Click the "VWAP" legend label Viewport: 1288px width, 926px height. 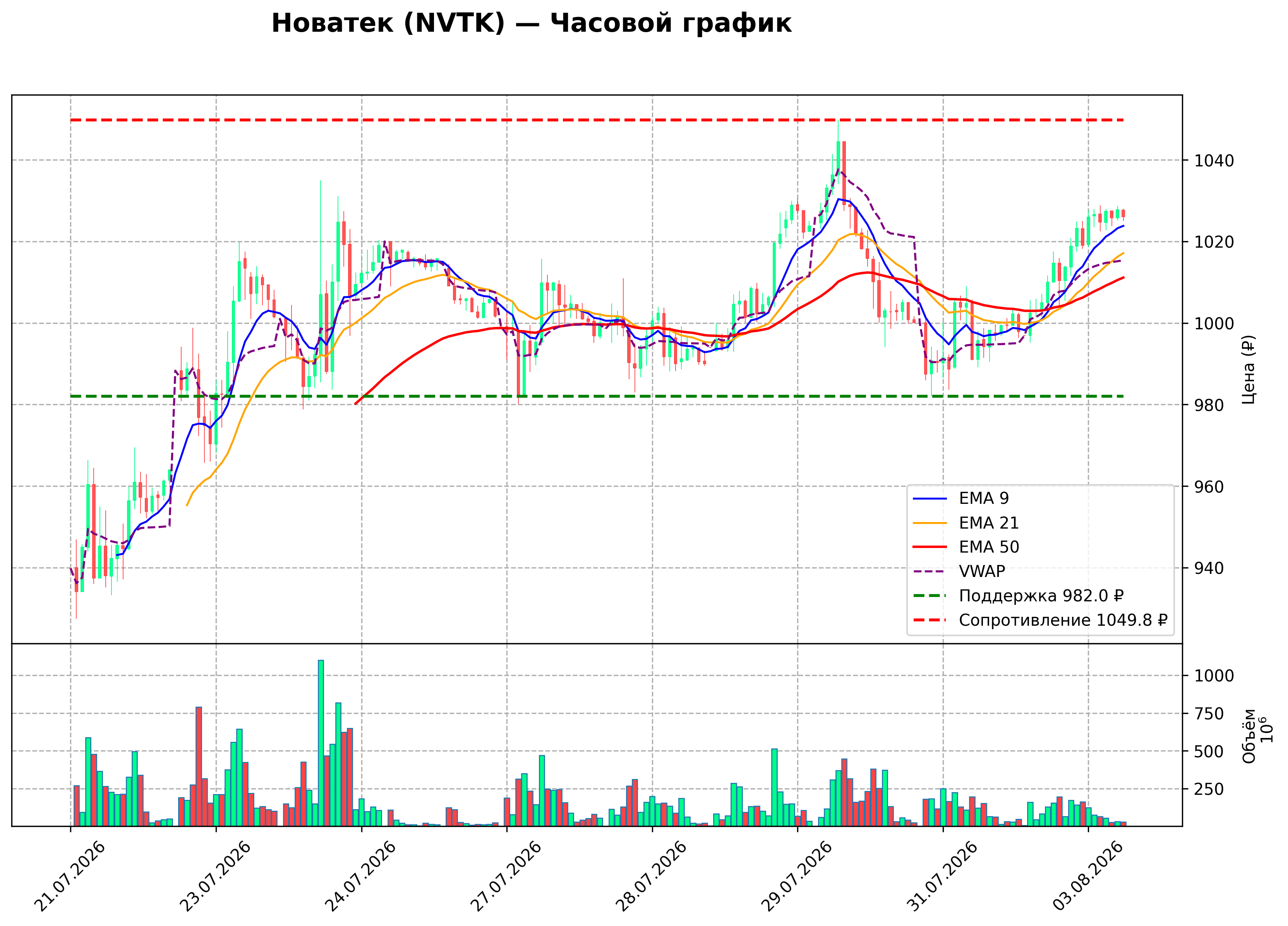[x=982, y=571]
